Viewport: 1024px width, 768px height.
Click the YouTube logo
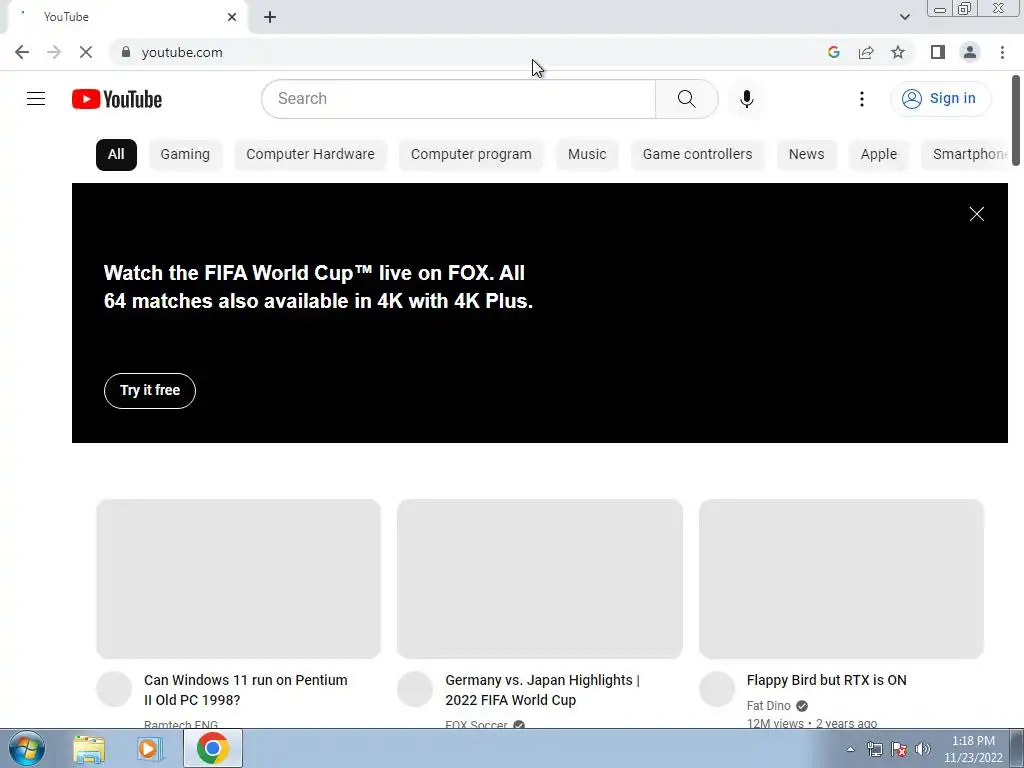[117, 99]
